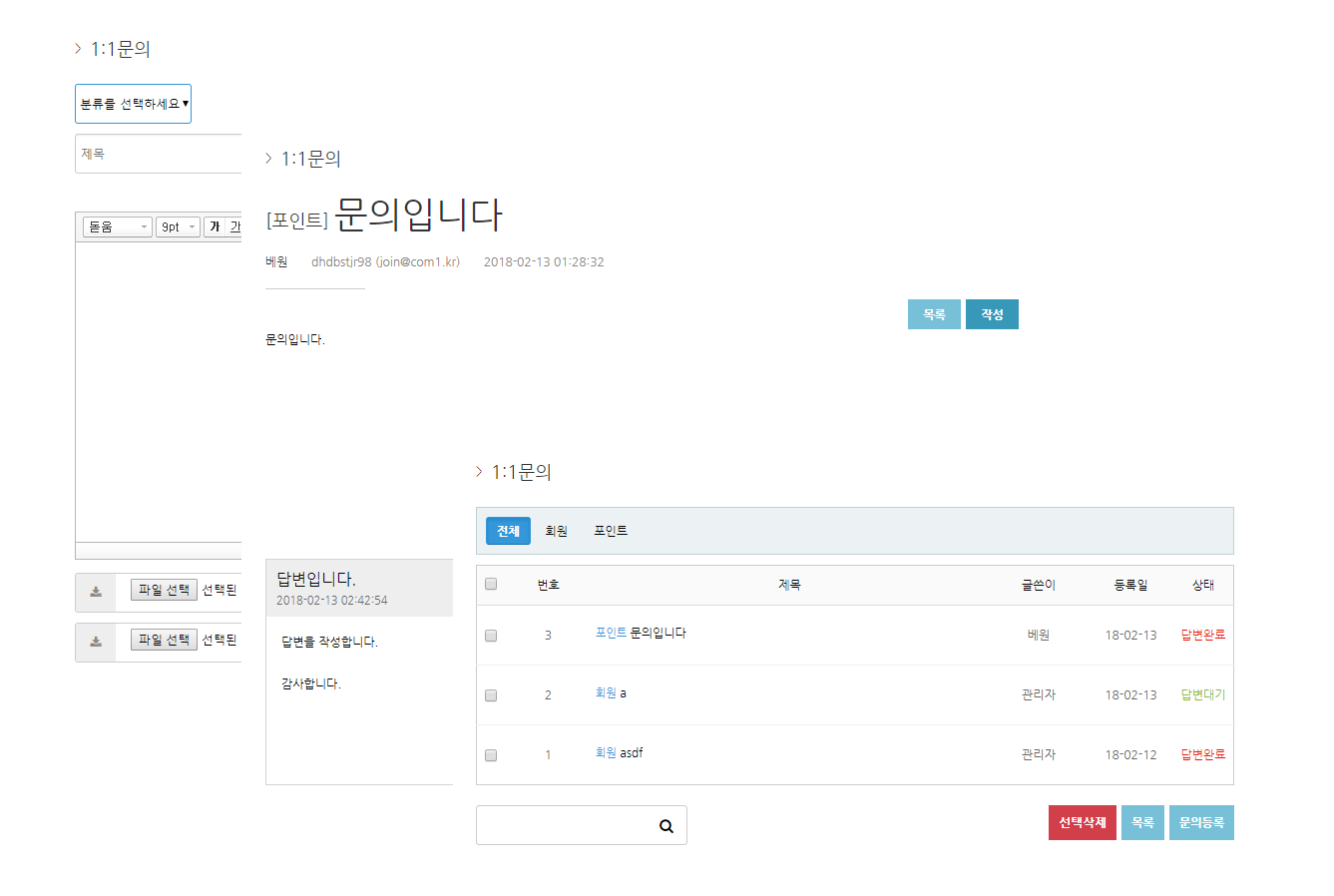Screen dimensions: 1334x896
Task: Select the 포인트 filter tab
Action: (x=611, y=532)
